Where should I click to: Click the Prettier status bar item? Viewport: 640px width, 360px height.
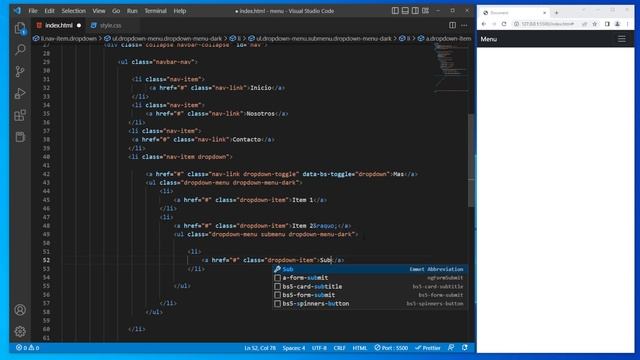[428, 348]
